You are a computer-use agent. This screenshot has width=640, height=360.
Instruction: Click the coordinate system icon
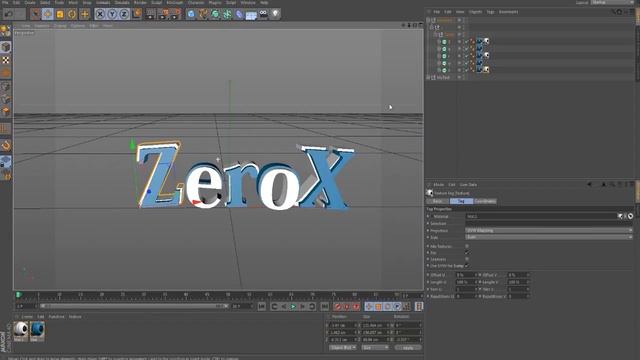[x=137, y=14]
